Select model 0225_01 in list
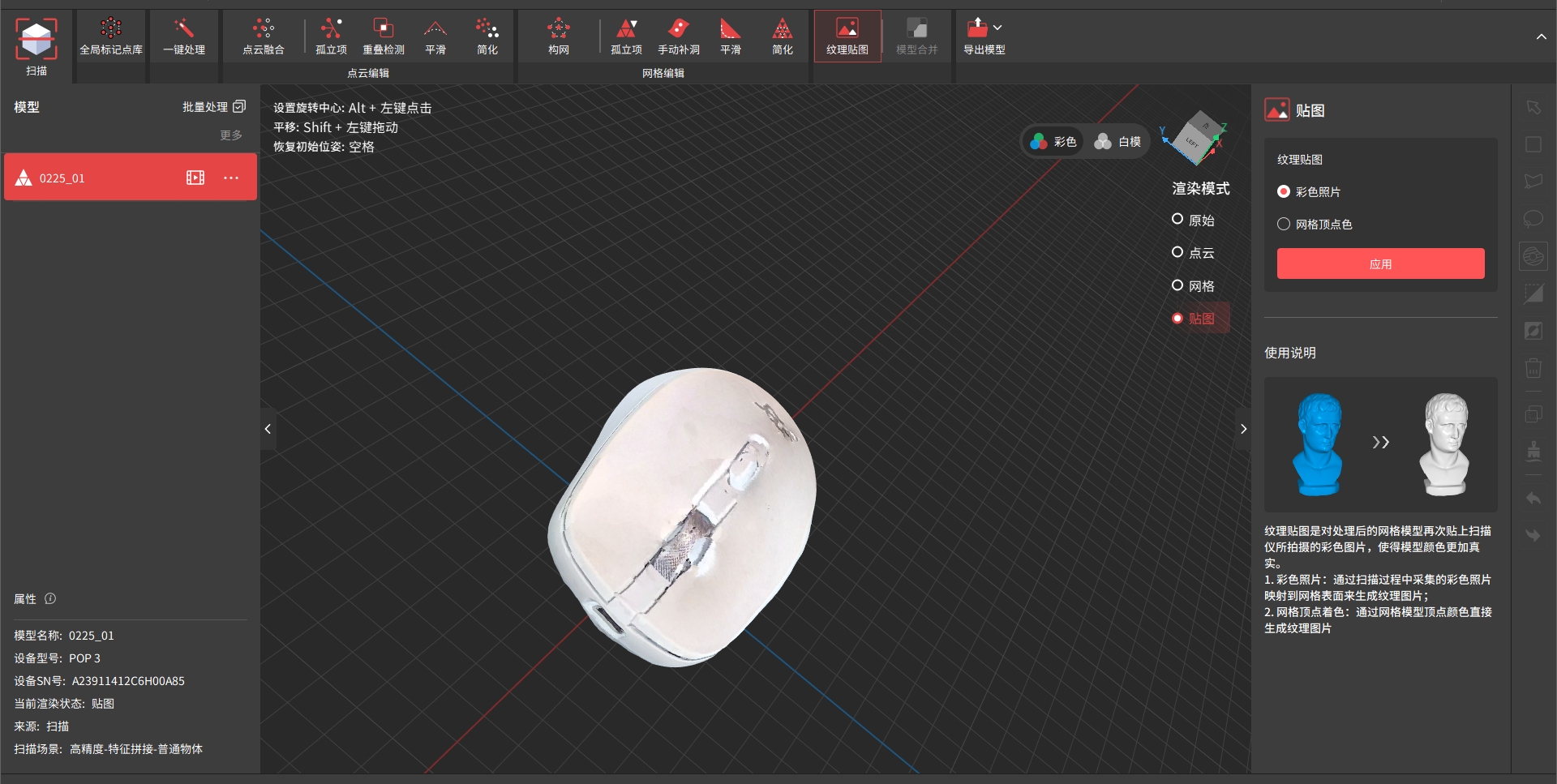The height and width of the screenshot is (784, 1557). pyautogui.click(x=131, y=178)
